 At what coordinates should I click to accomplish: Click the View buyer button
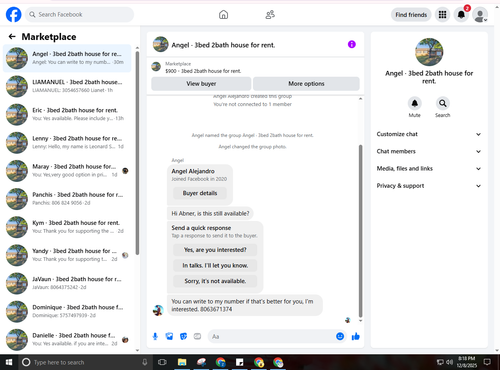[201, 84]
